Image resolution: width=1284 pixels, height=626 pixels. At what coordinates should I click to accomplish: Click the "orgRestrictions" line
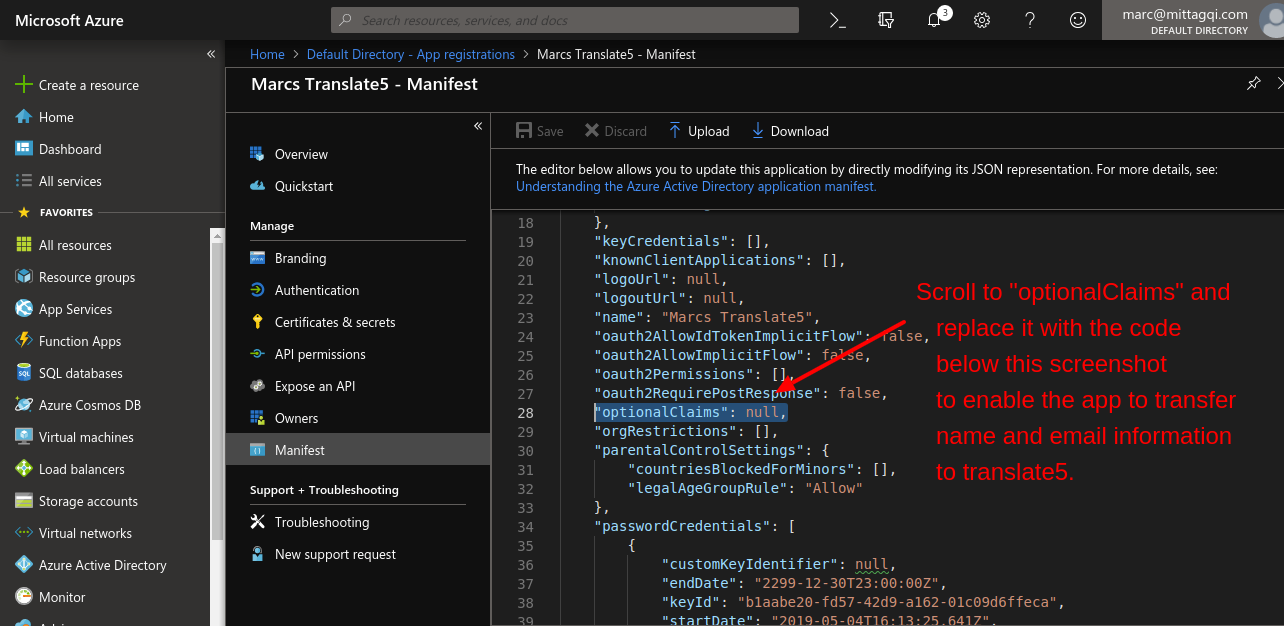pos(686,431)
